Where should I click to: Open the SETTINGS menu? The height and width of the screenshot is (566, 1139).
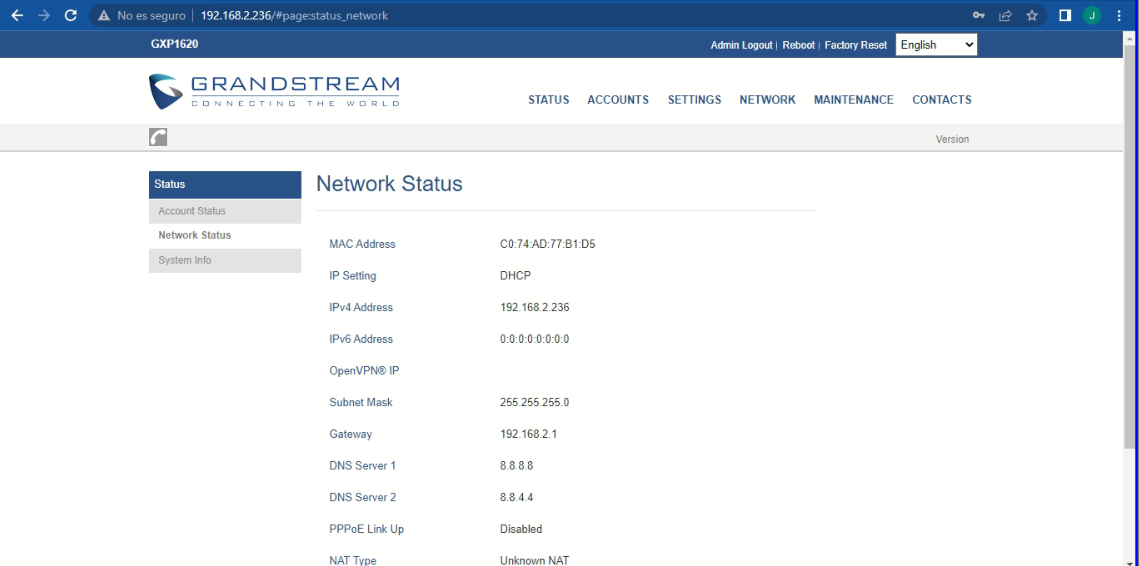694,100
